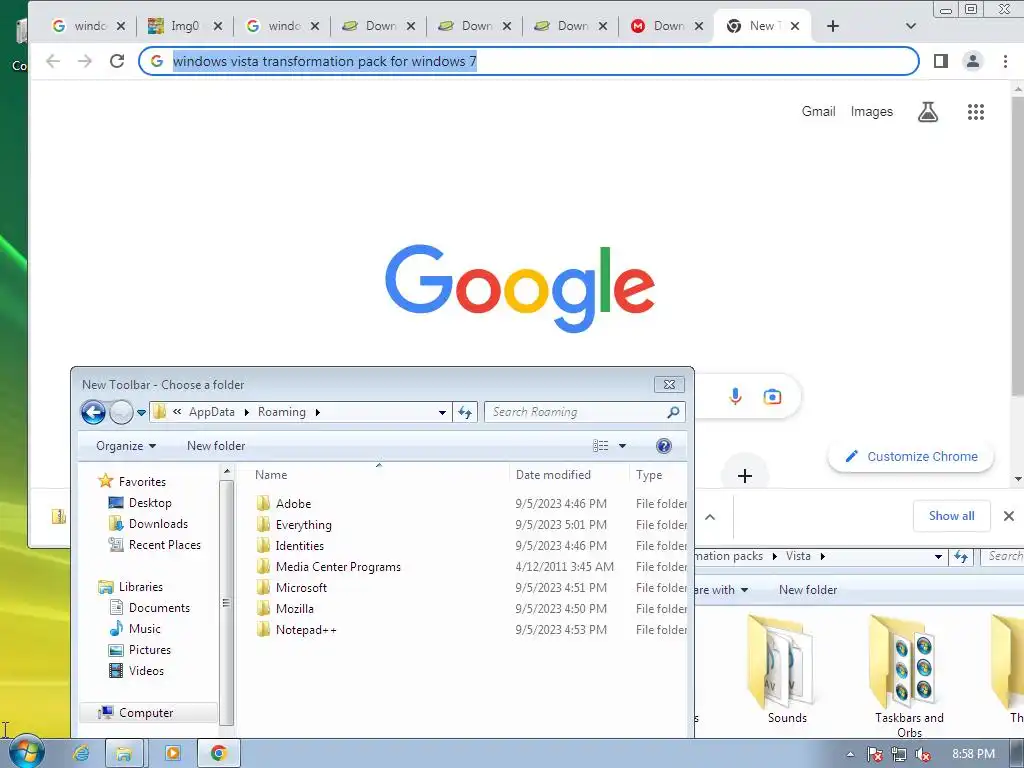
Task: Open the Gmail link
Action: (818, 112)
